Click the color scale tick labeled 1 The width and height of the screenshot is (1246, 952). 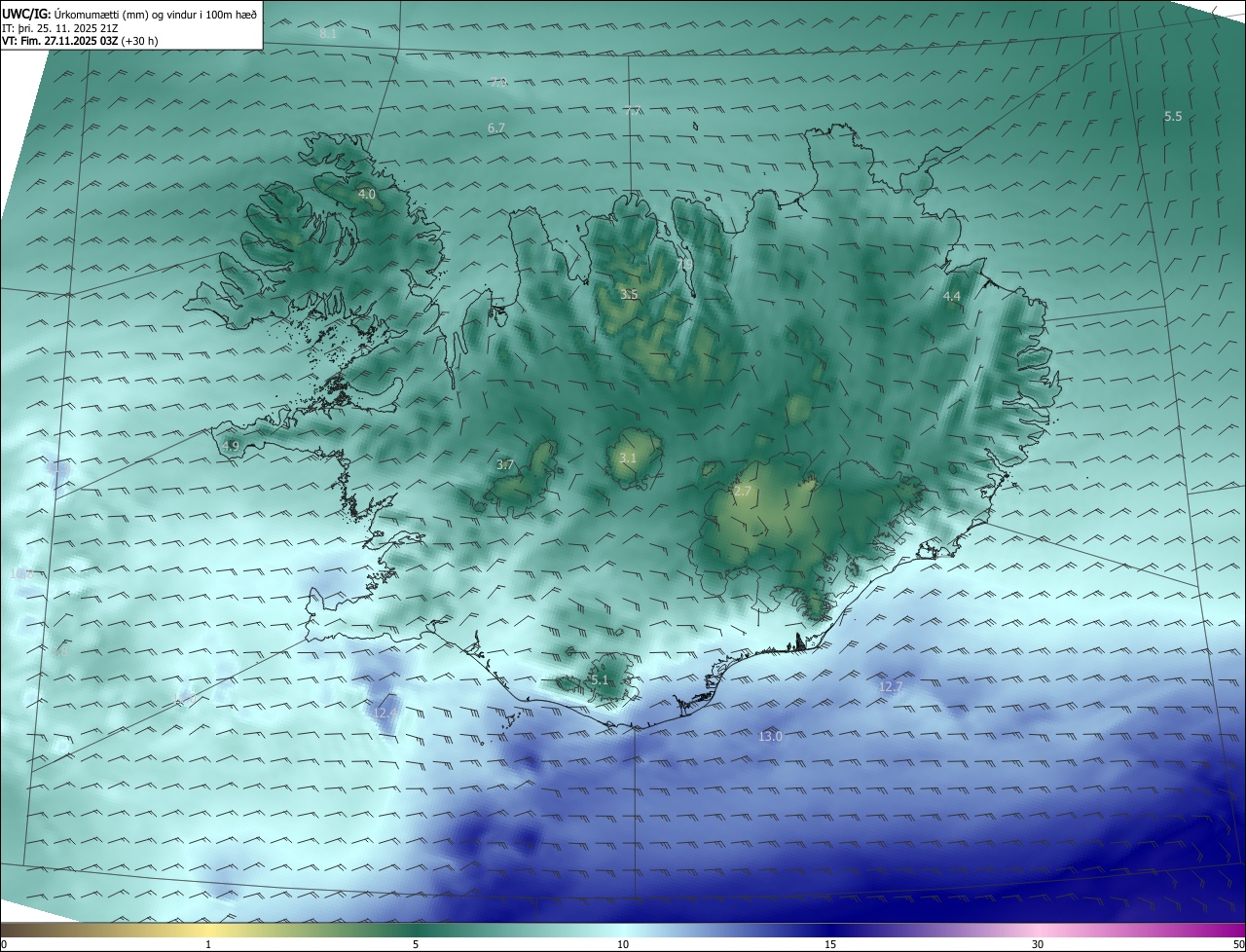208,944
